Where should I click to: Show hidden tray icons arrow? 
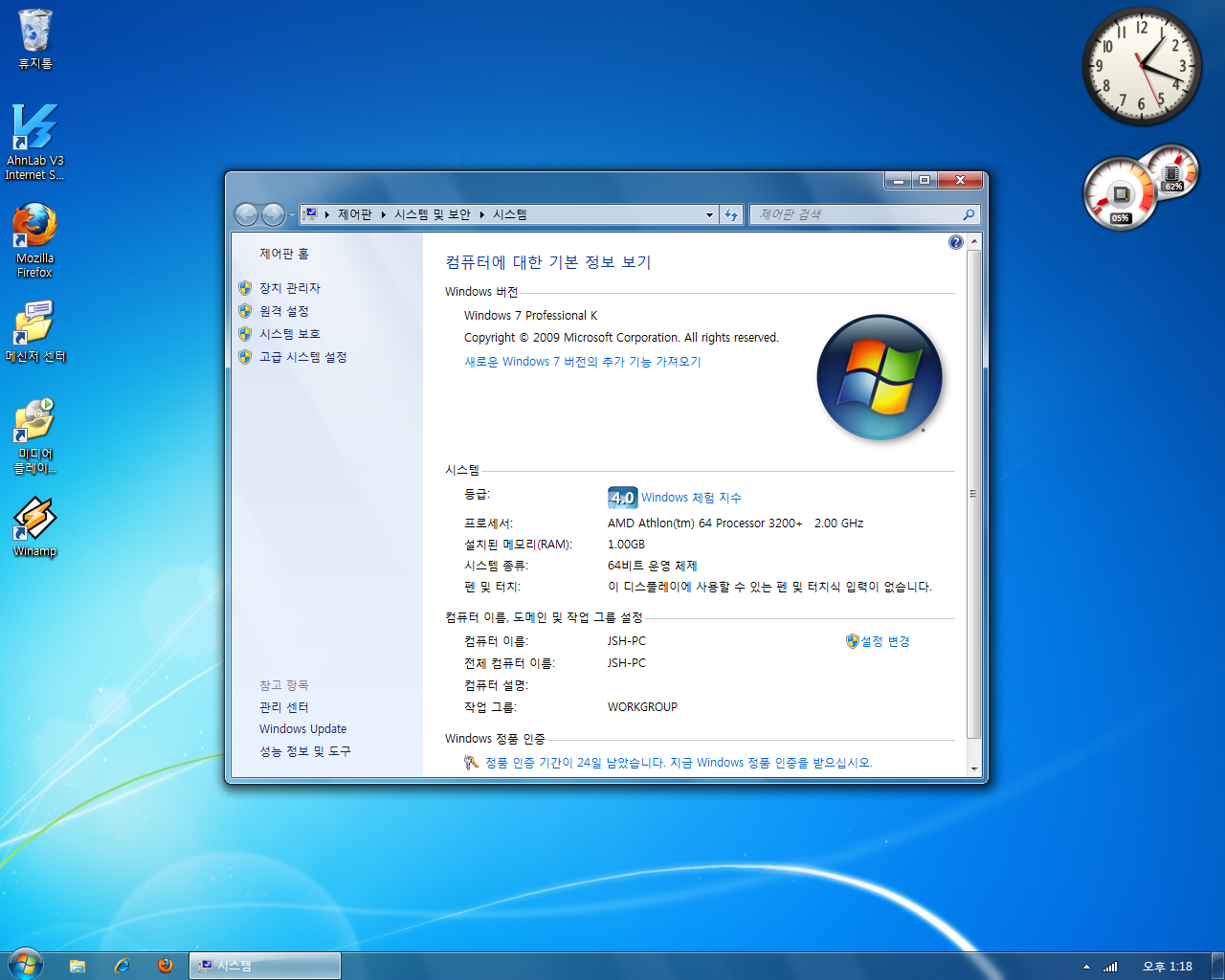click(x=1086, y=967)
